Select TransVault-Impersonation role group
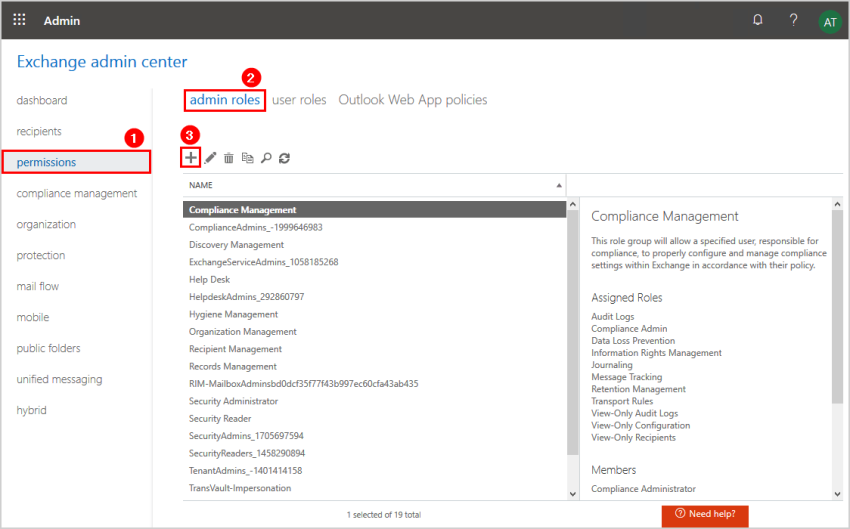The height and width of the screenshot is (529, 850). (374, 488)
